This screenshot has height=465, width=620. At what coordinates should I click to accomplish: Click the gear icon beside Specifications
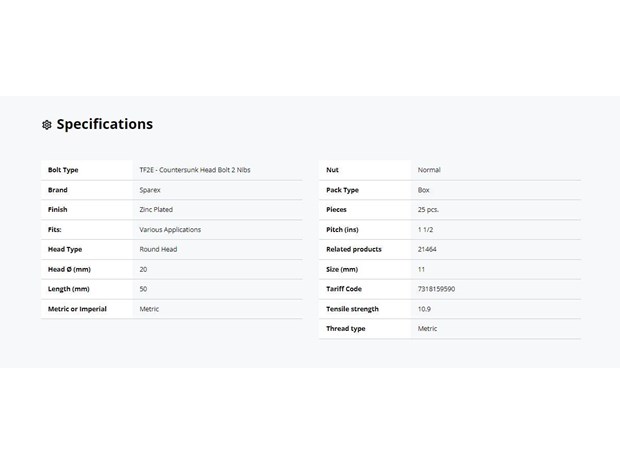coord(47,125)
